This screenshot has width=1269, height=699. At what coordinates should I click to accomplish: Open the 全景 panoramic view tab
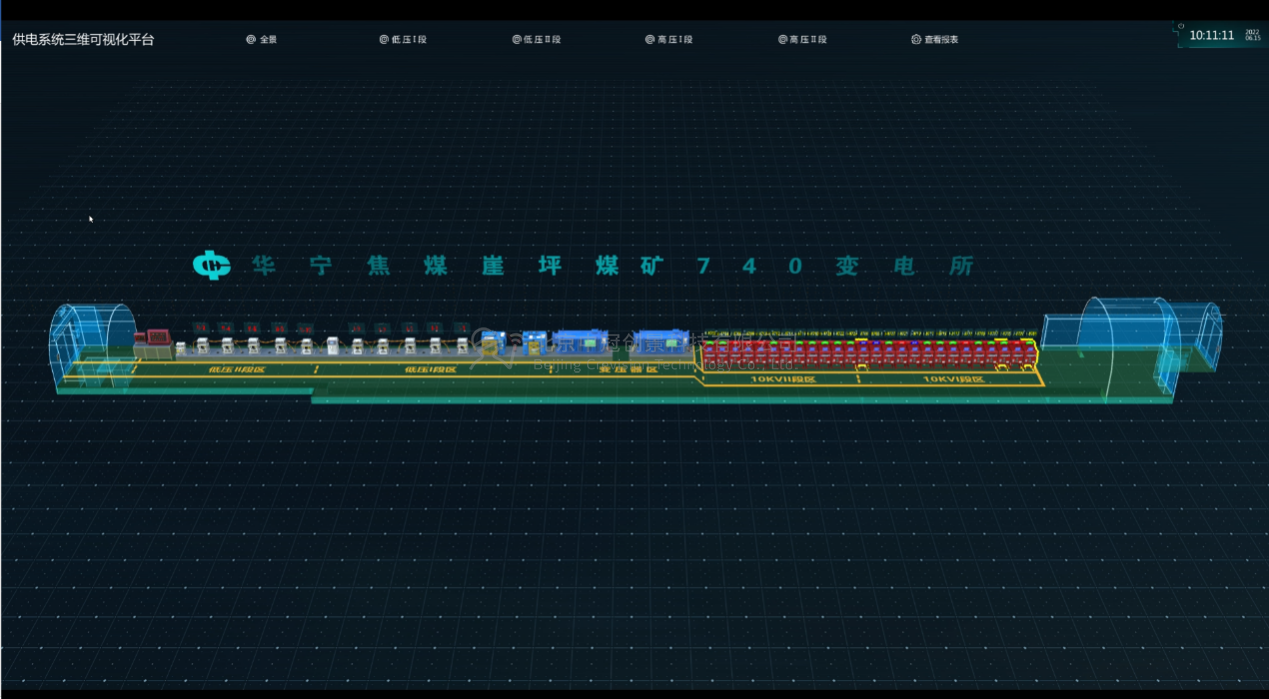[262, 40]
